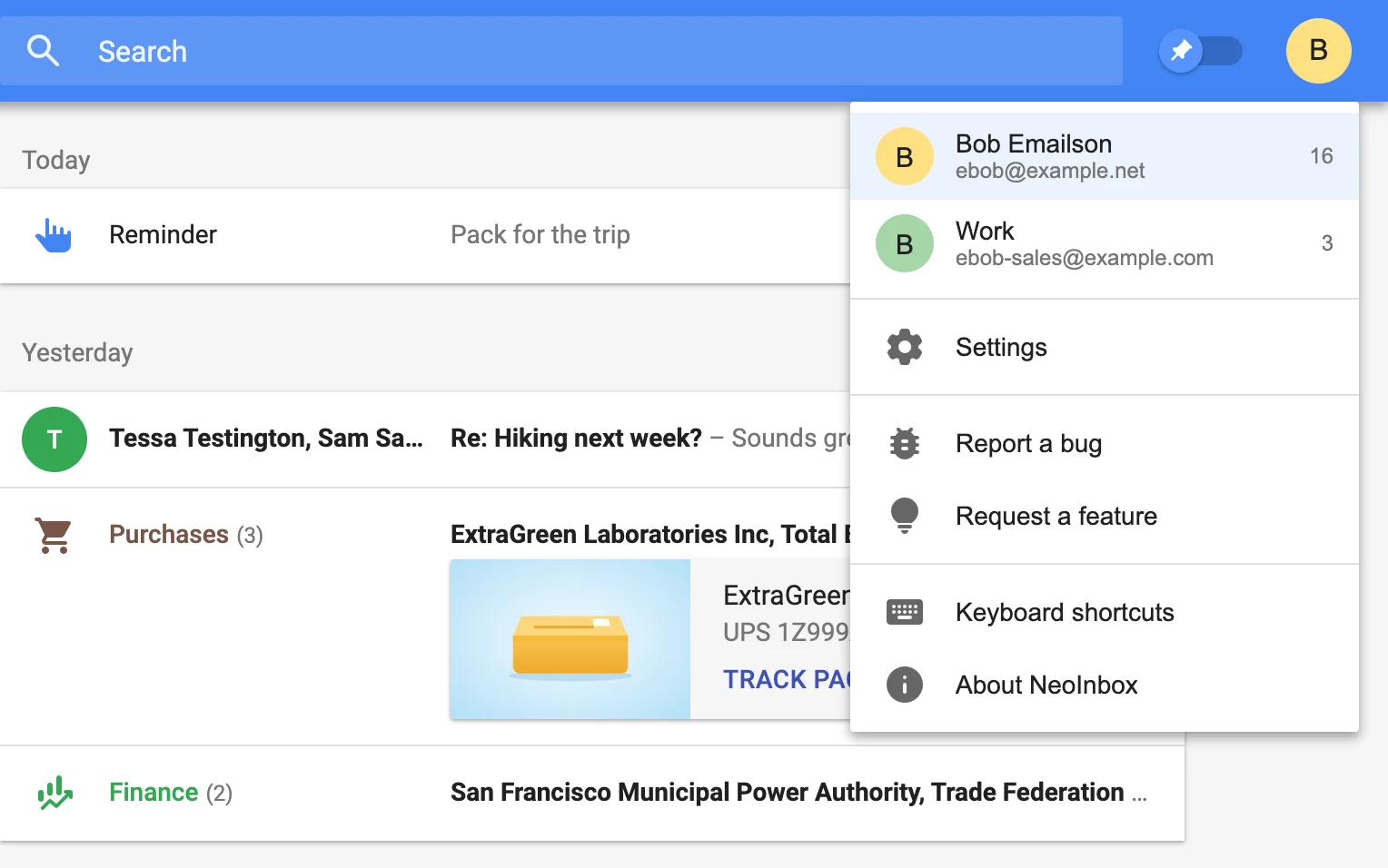Choose Report a bug
Image resolution: width=1388 pixels, height=868 pixels.
click(1105, 443)
